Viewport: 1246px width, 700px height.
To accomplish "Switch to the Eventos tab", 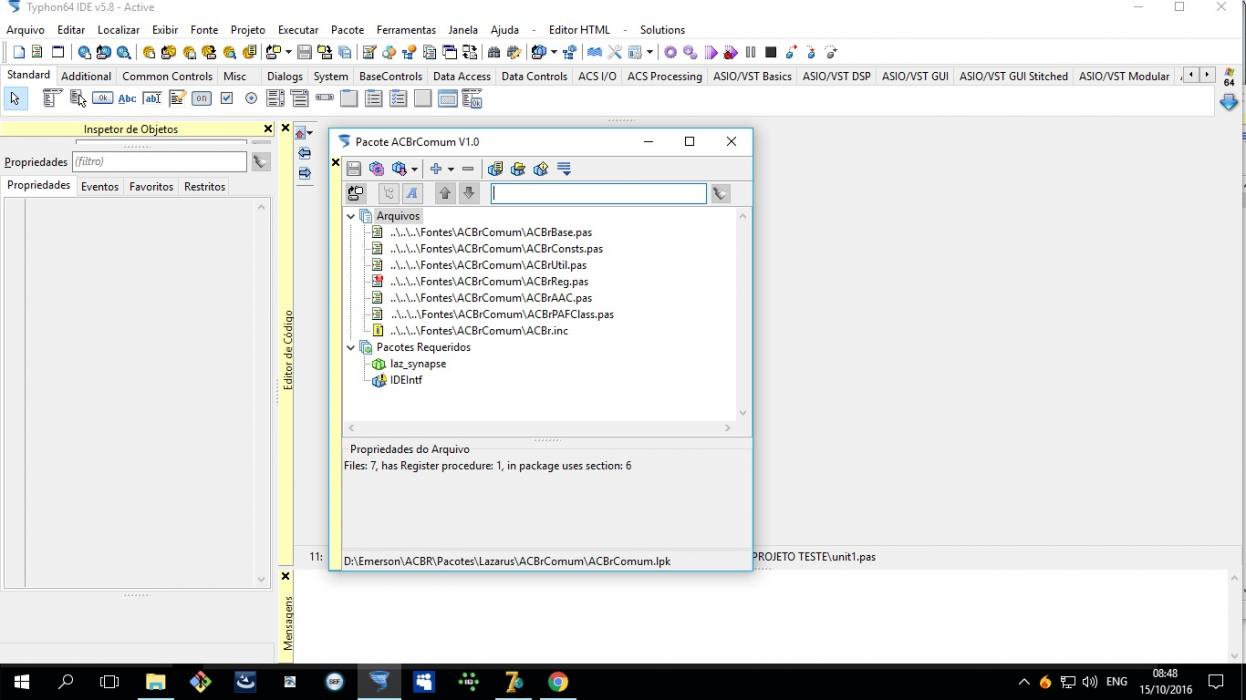I will pyautogui.click(x=100, y=187).
